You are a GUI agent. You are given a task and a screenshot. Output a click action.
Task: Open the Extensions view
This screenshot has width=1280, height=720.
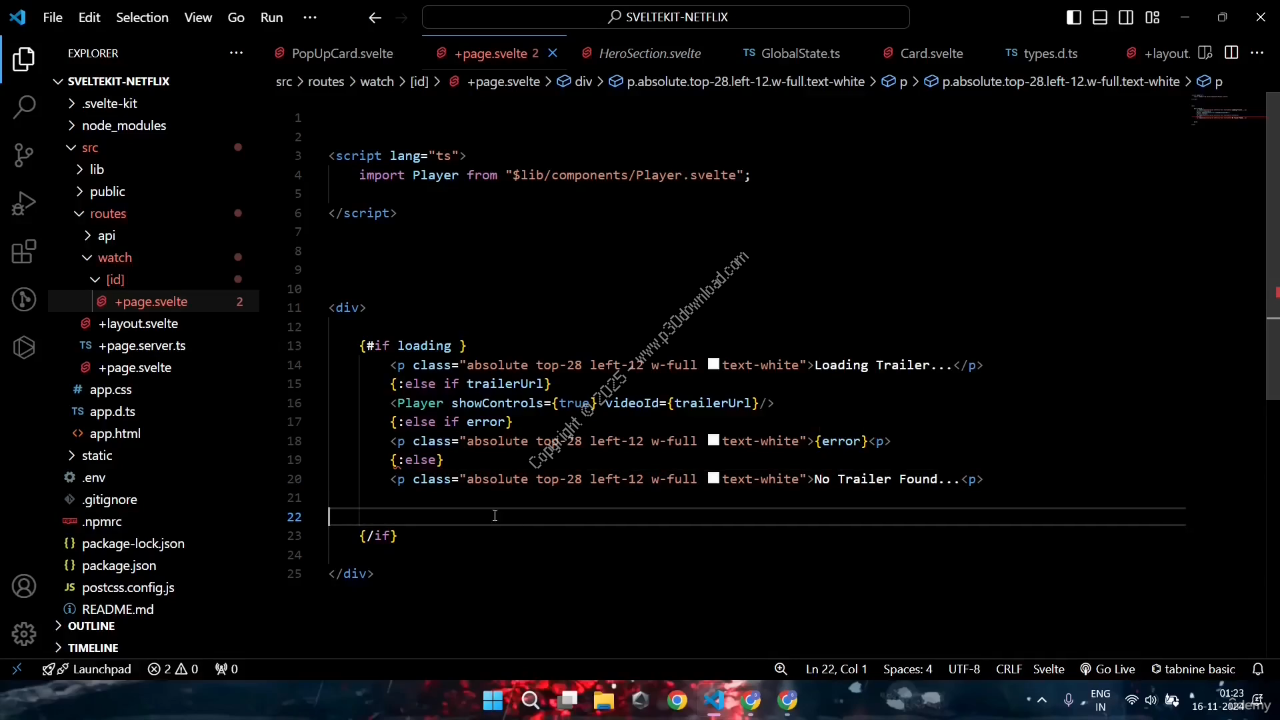[24, 251]
